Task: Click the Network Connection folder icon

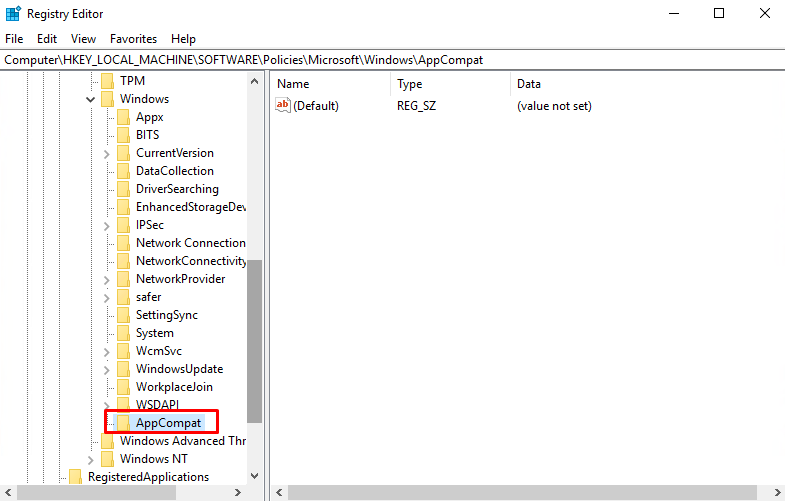Action: point(123,243)
